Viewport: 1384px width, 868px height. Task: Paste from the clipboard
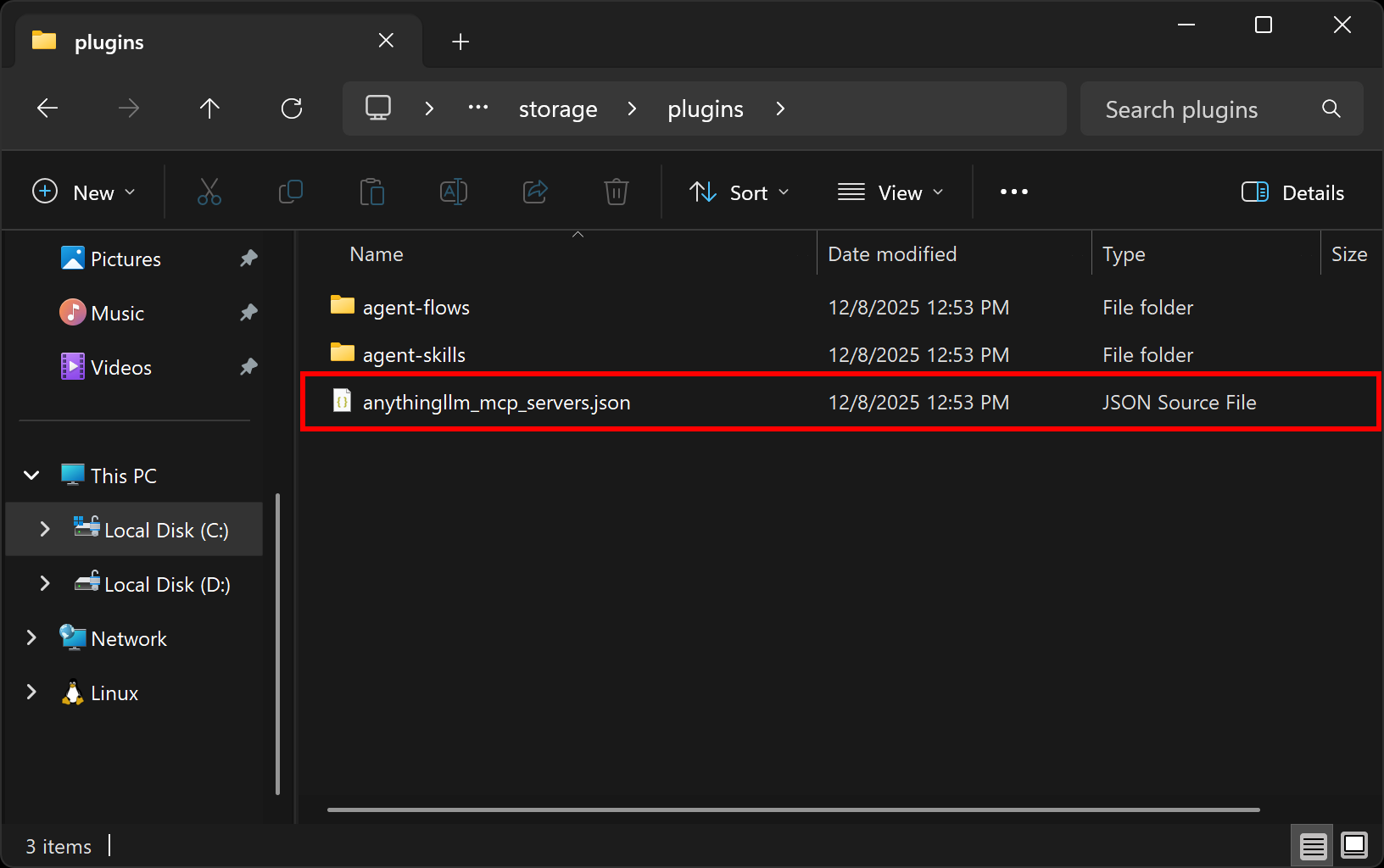coord(371,192)
